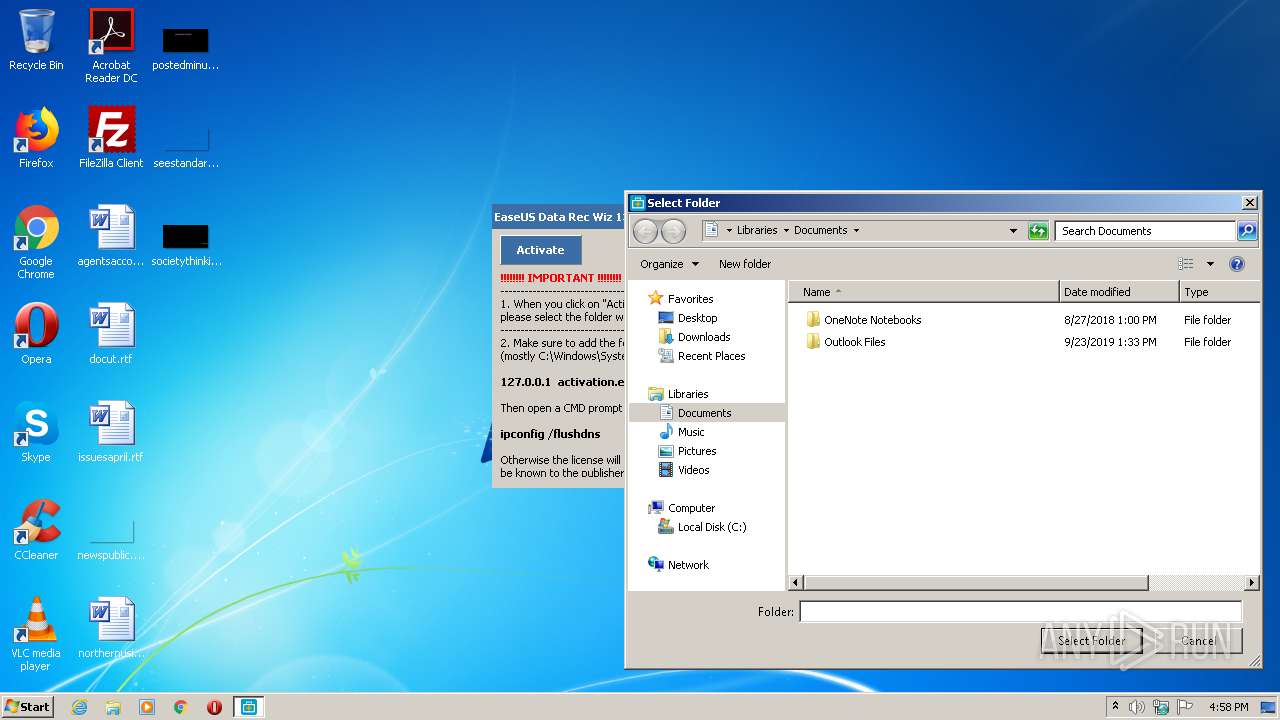Sort by Date modified column
The image size is (1280, 720).
(x=1119, y=292)
